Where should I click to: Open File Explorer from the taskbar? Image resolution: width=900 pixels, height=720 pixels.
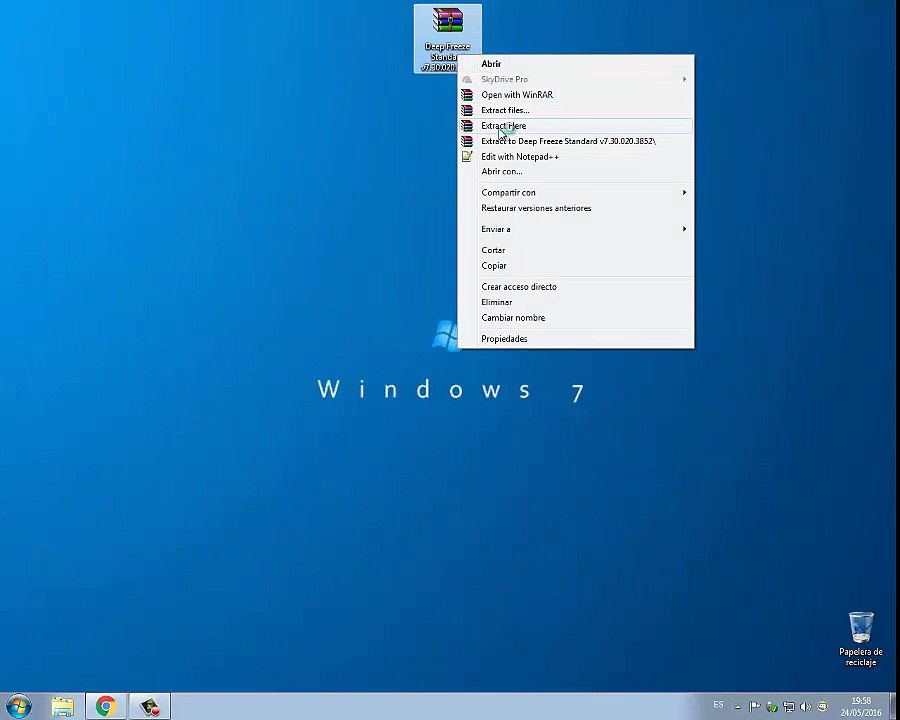pos(63,706)
